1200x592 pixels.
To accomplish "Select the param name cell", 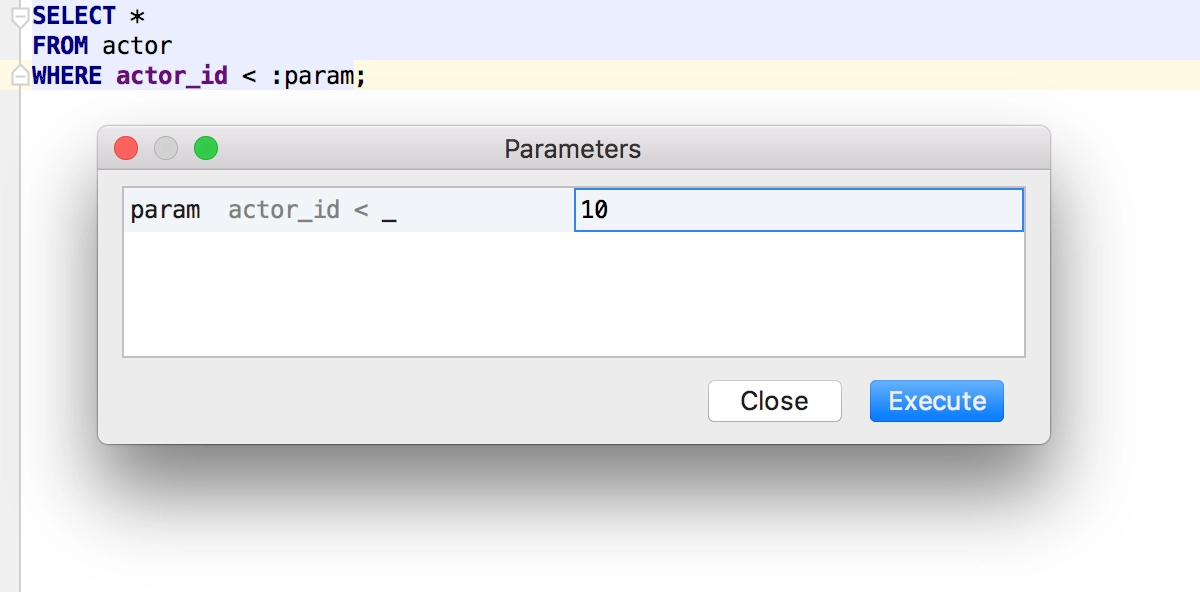I will [x=165, y=210].
